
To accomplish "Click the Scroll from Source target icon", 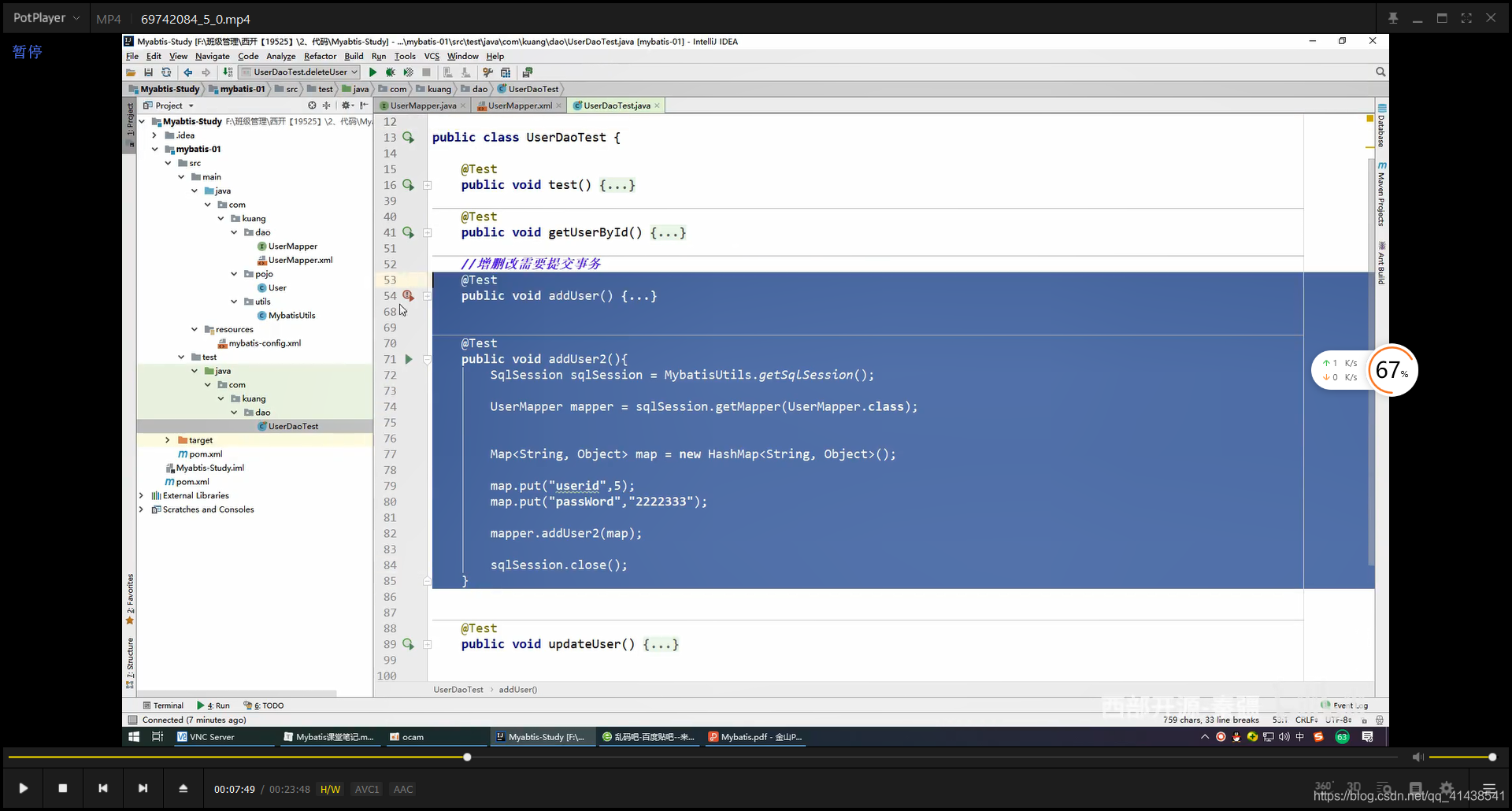I will tap(312, 106).
